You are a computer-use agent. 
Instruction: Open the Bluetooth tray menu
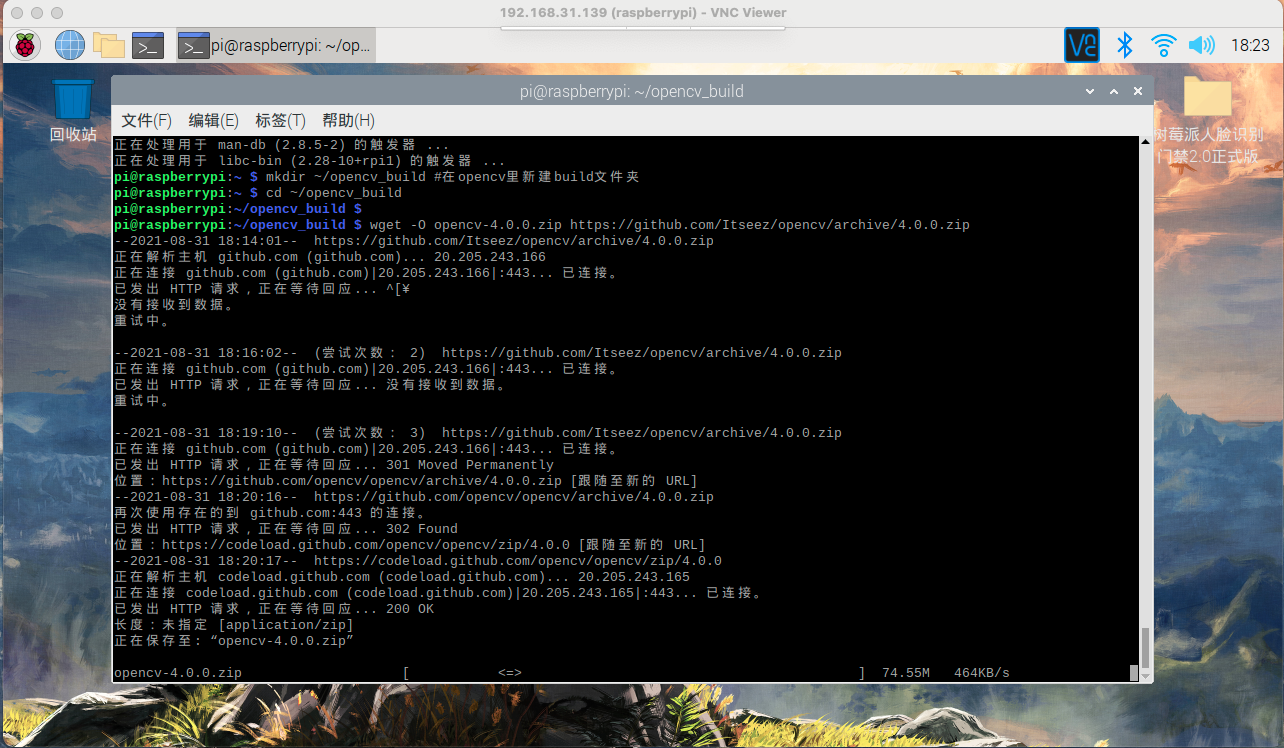tap(1124, 45)
